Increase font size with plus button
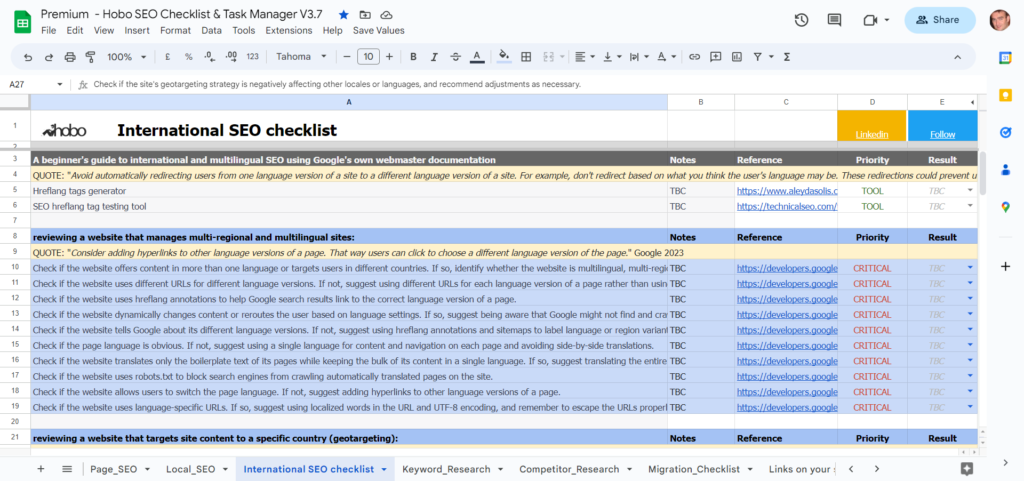The width and height of the screenshot is (1024, 481). (x=389, y=57)
